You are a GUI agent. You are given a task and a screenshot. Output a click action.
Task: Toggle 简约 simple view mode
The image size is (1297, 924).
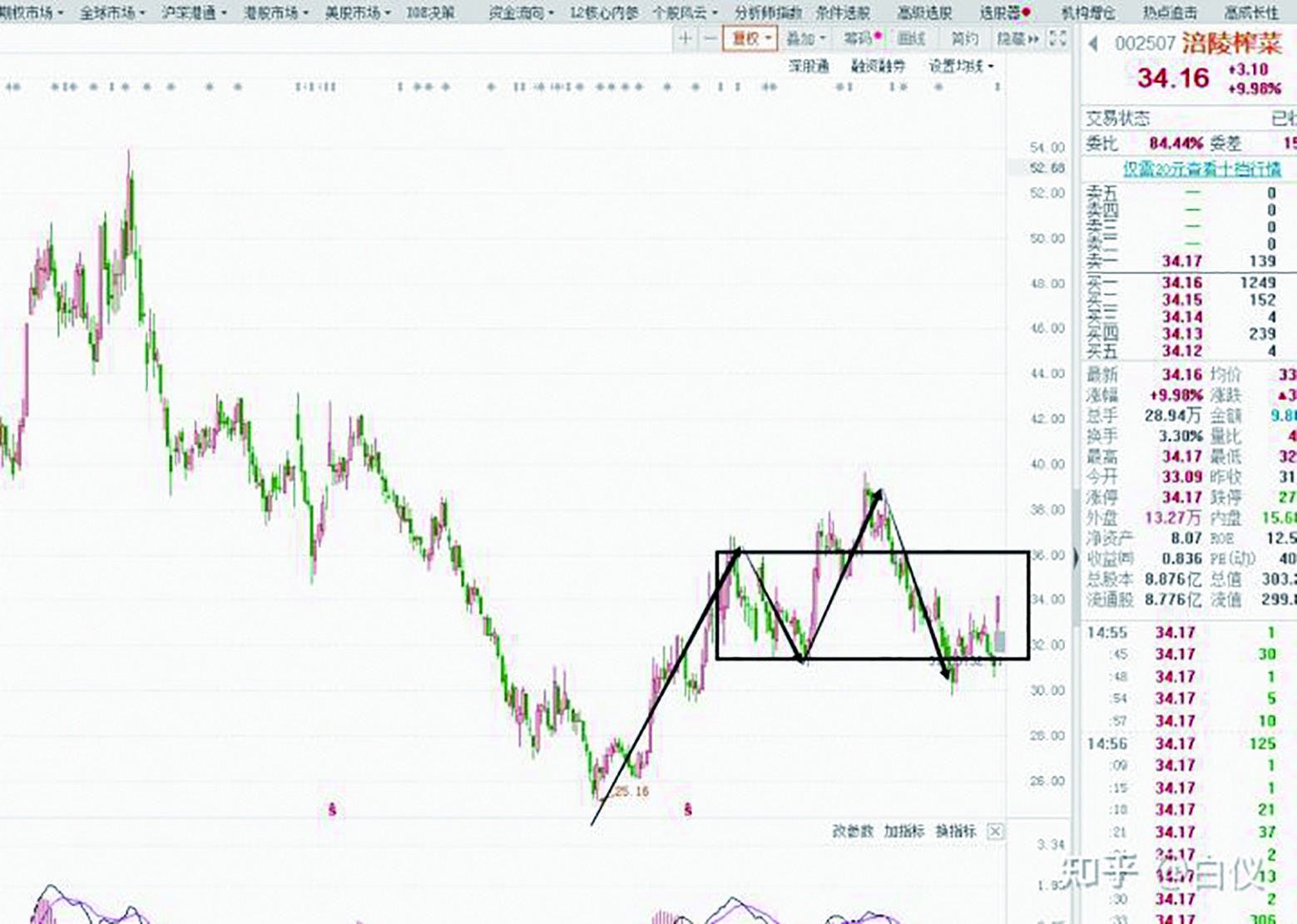964,39
